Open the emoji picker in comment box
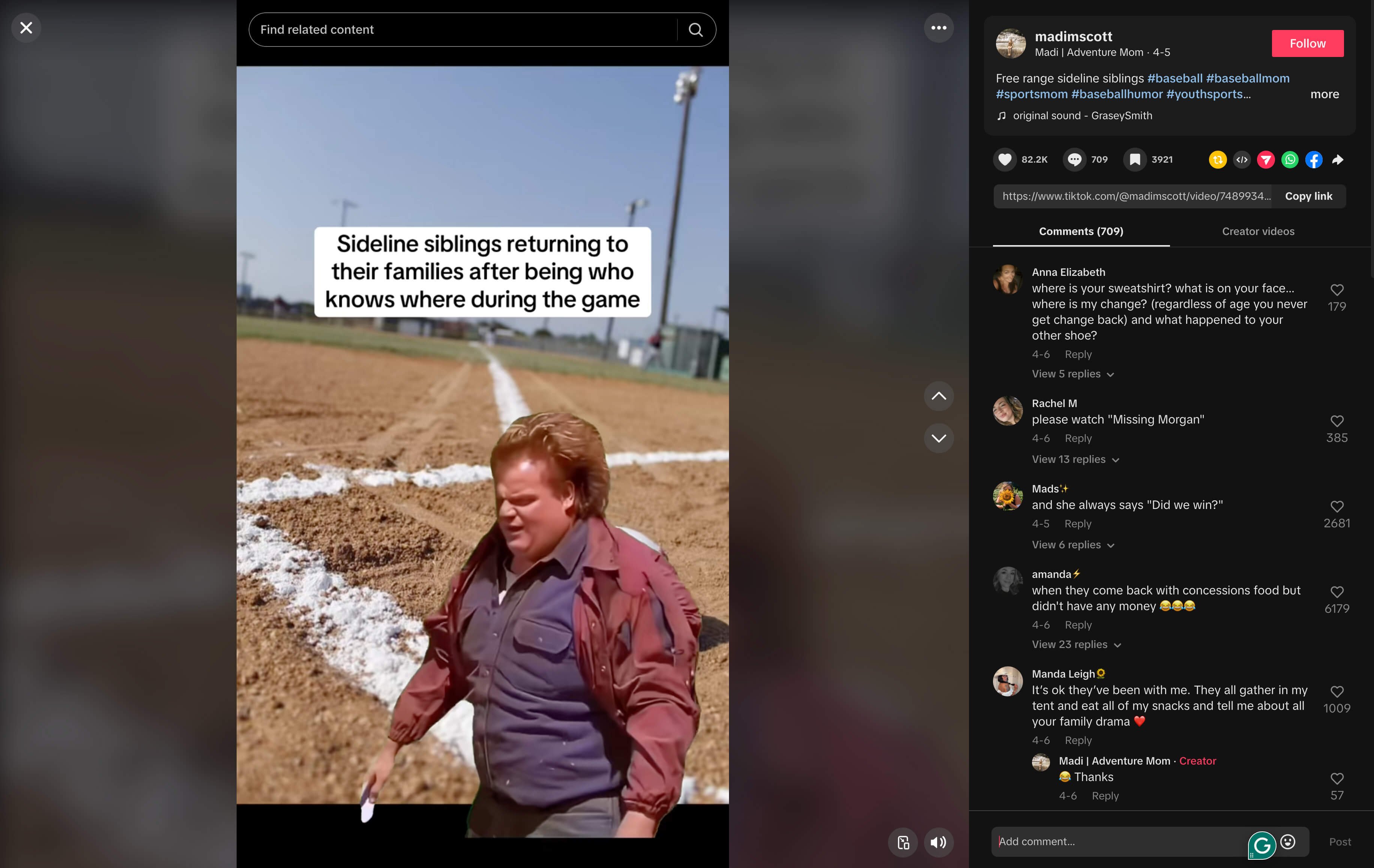 (x=1288, y=841)
